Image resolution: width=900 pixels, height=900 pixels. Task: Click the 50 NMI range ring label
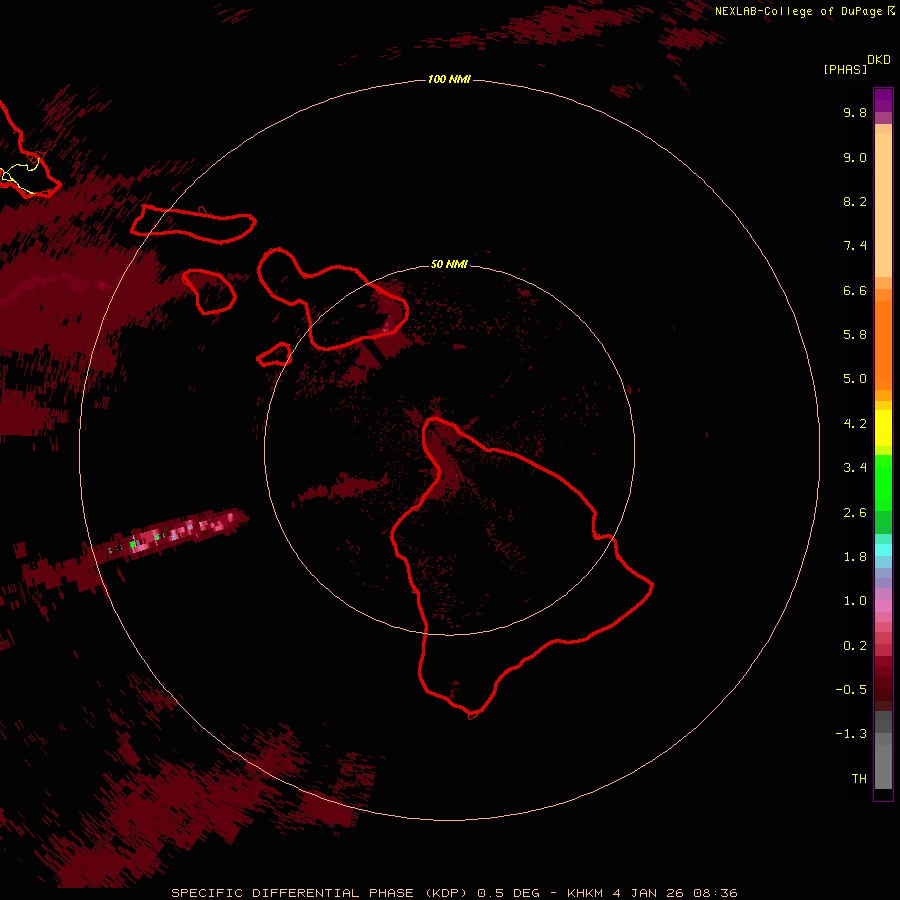[449, 264]
